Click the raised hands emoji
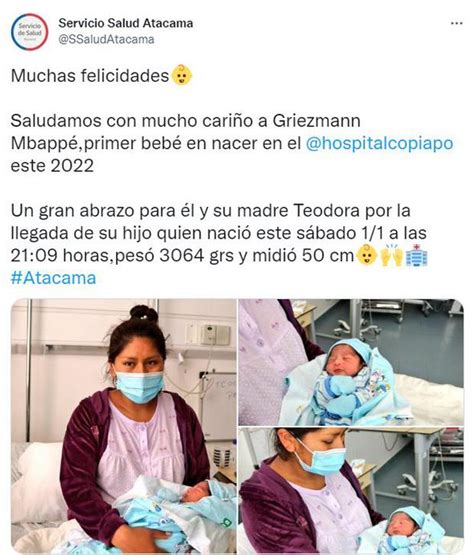The height and width of the screenshot is (555, 474). click(x=391, y=255)
